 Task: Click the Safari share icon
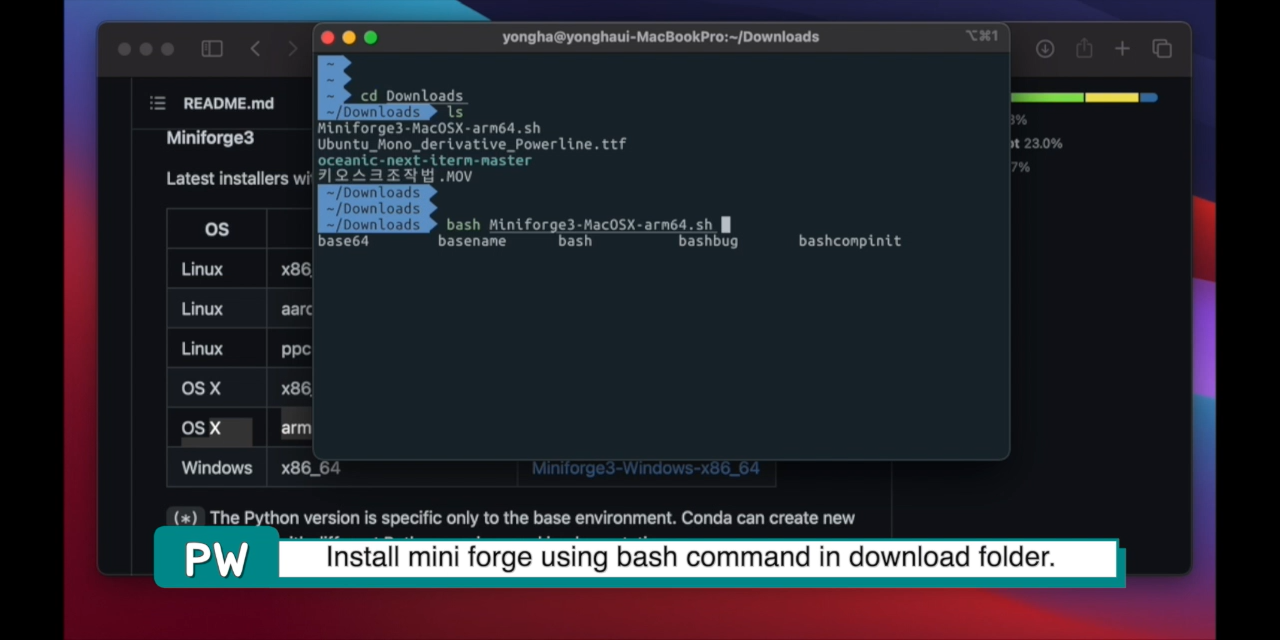1084,49
